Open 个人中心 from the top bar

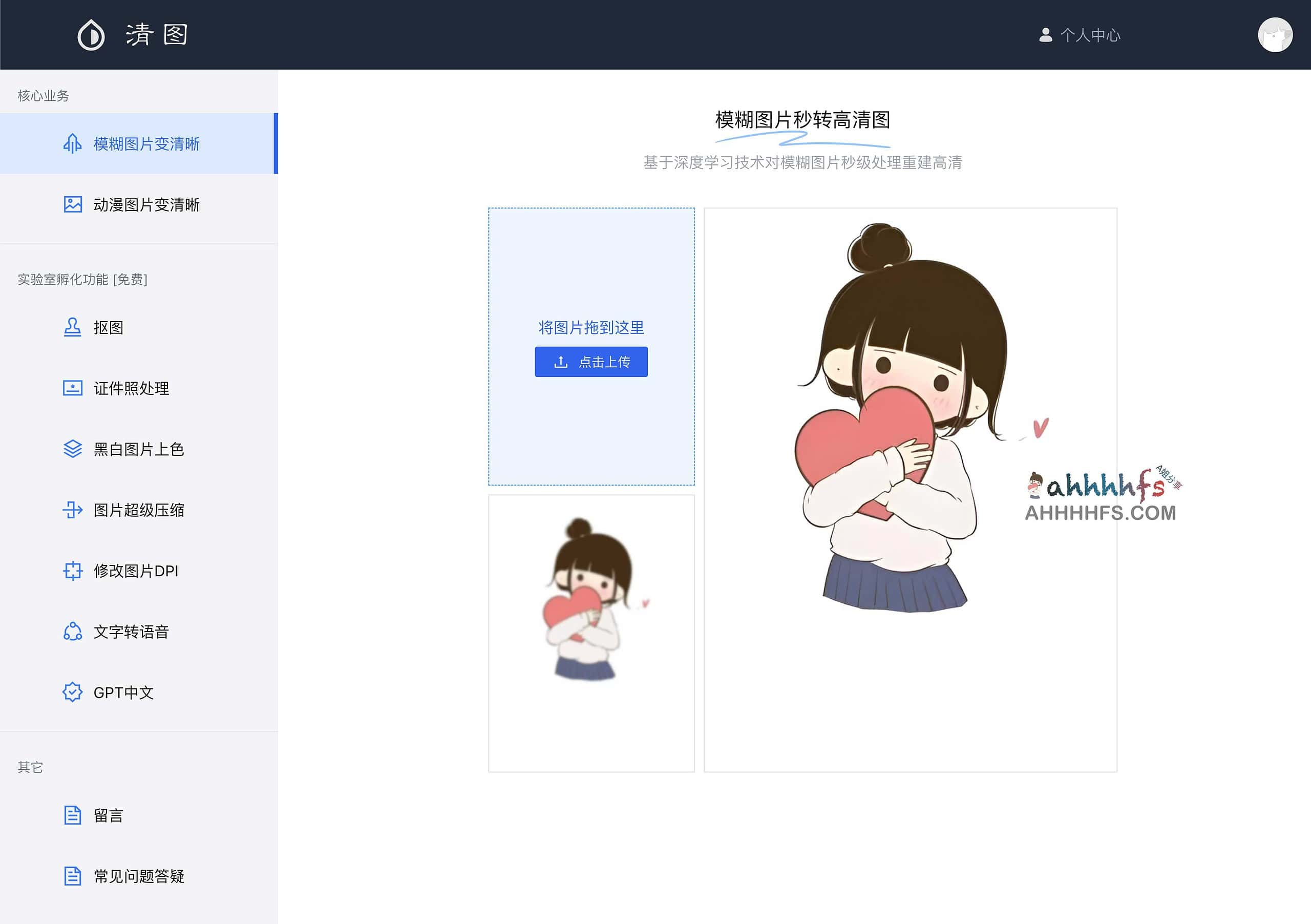click(1091, 35)
